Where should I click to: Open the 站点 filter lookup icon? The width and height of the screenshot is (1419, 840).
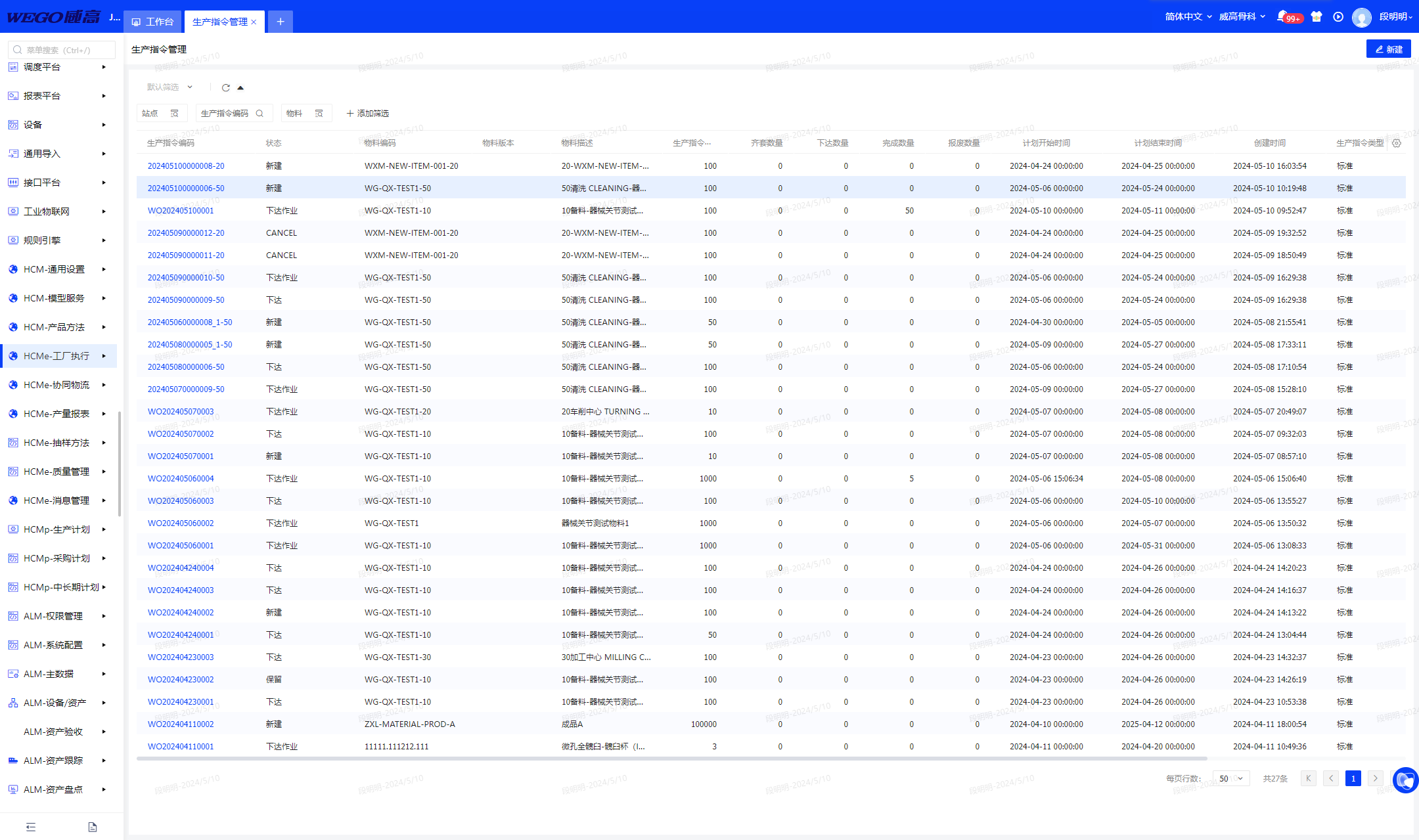[175, 113]
